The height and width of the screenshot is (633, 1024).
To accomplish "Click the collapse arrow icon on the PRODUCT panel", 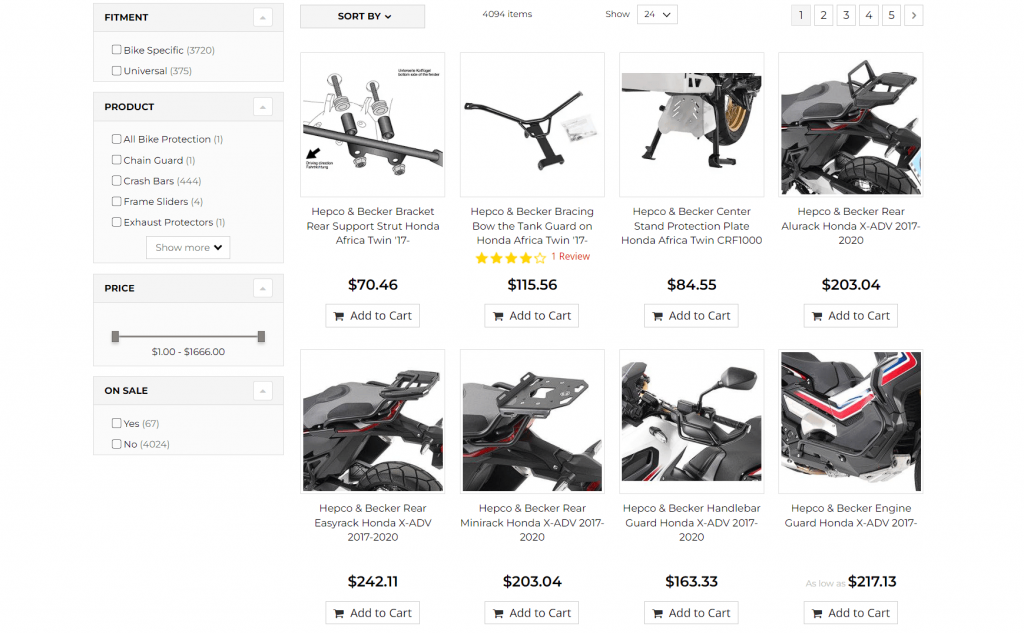I will tap(262, 106).
